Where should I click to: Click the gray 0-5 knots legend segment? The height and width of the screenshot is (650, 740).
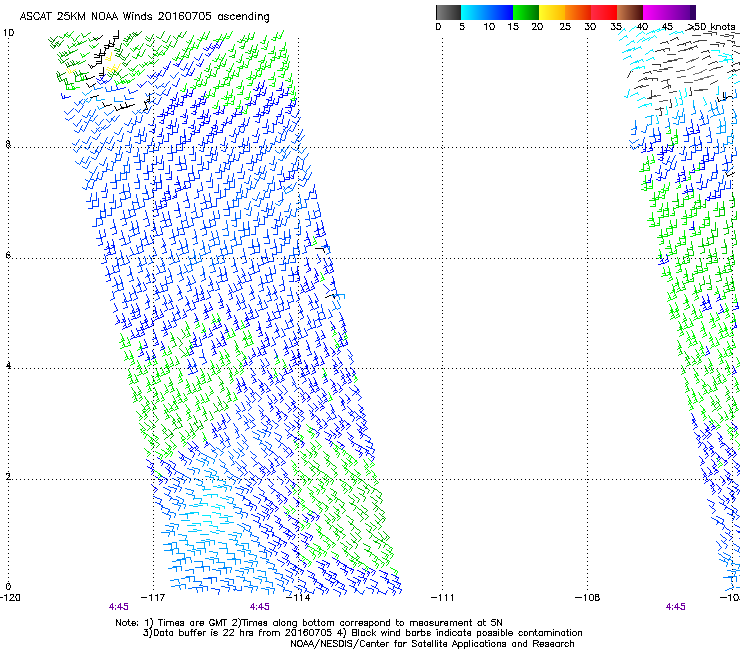(x=448, y=12)
